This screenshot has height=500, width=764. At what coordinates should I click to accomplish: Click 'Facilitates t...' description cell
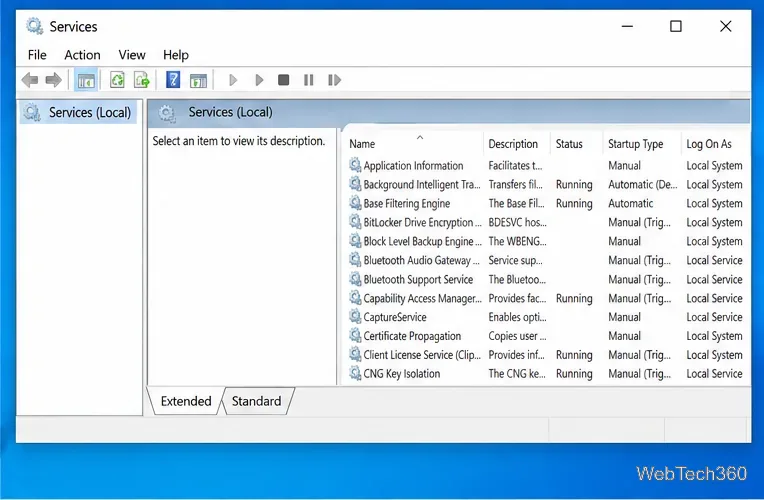click(515, 166)
